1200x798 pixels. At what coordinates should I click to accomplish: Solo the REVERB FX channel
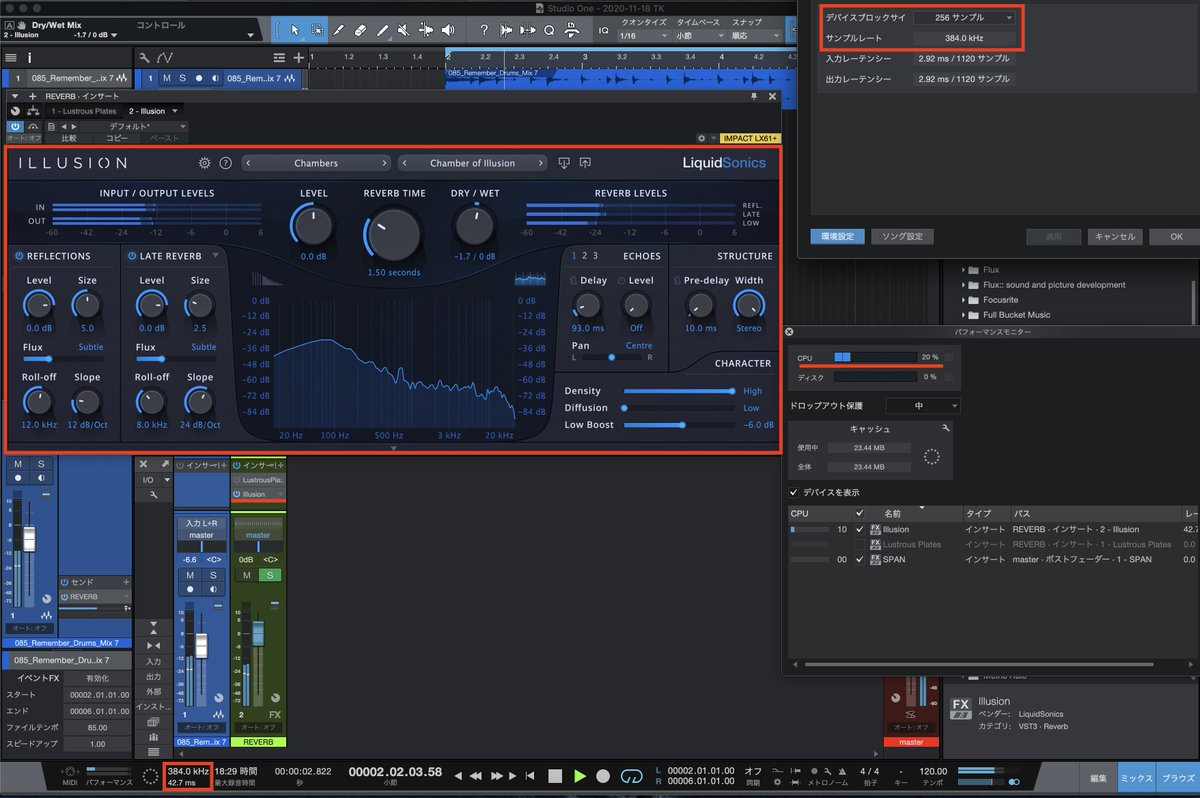pyautogui.click(x=268, y=575)
